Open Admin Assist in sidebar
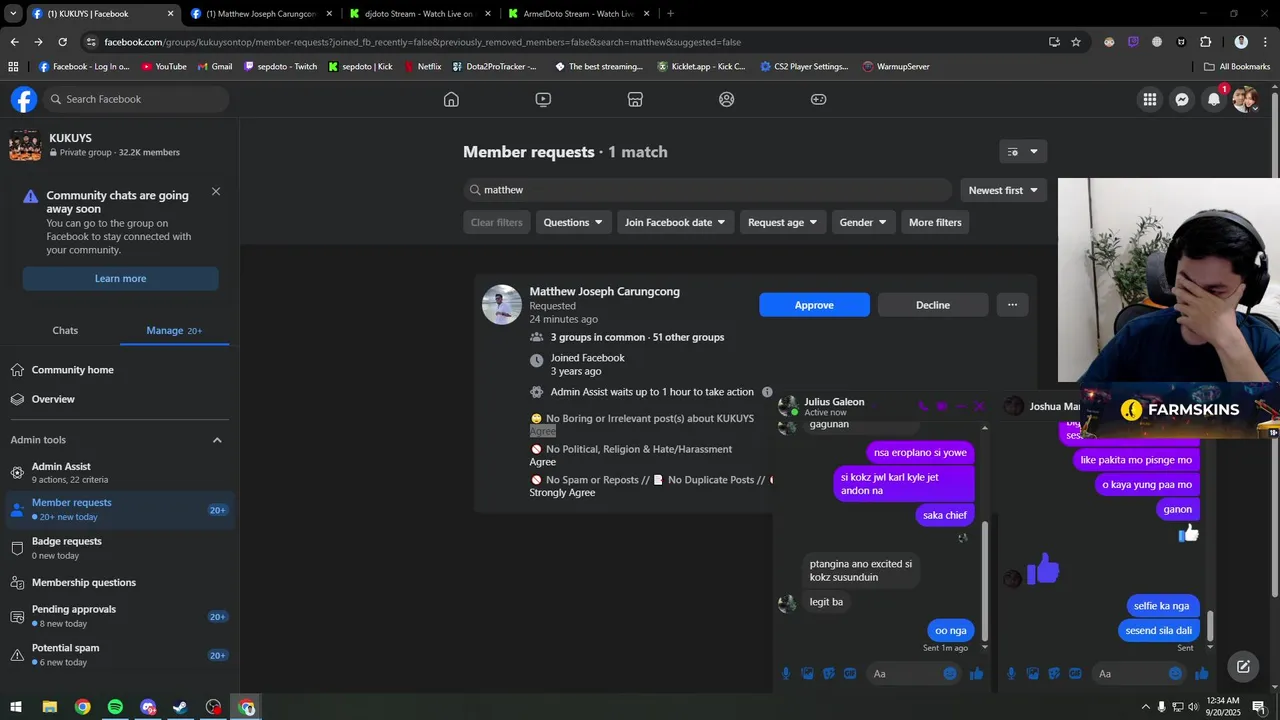The image size is (1280, 720). click(x=120, y=472)
